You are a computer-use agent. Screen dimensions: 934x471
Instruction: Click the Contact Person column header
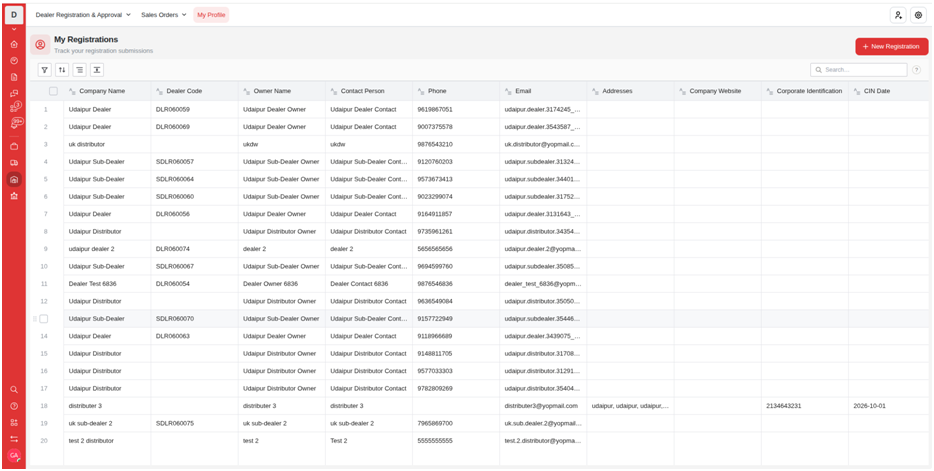click(x=369, y=91)
